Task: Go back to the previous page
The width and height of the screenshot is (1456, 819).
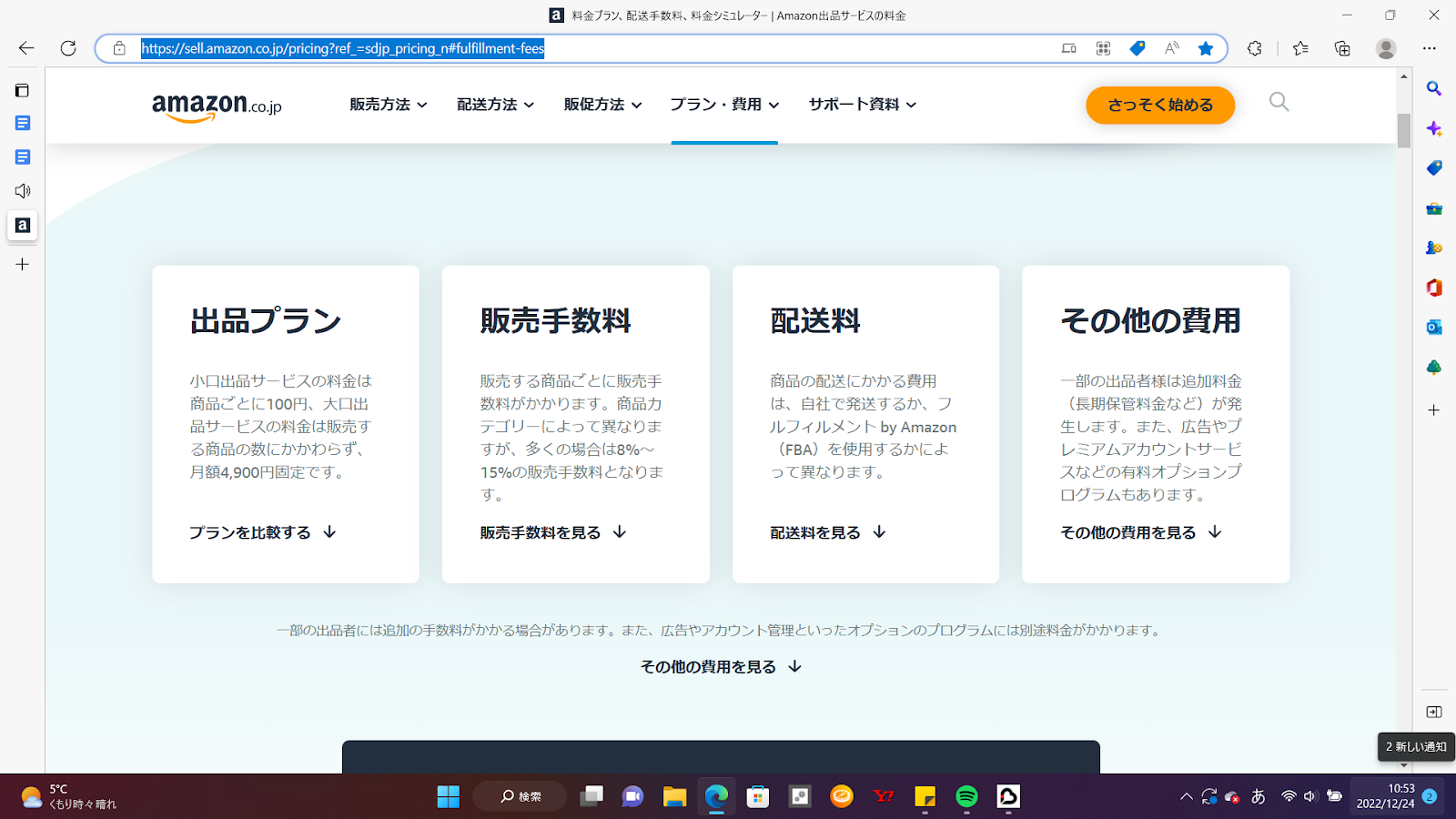Action: (26, 48)
